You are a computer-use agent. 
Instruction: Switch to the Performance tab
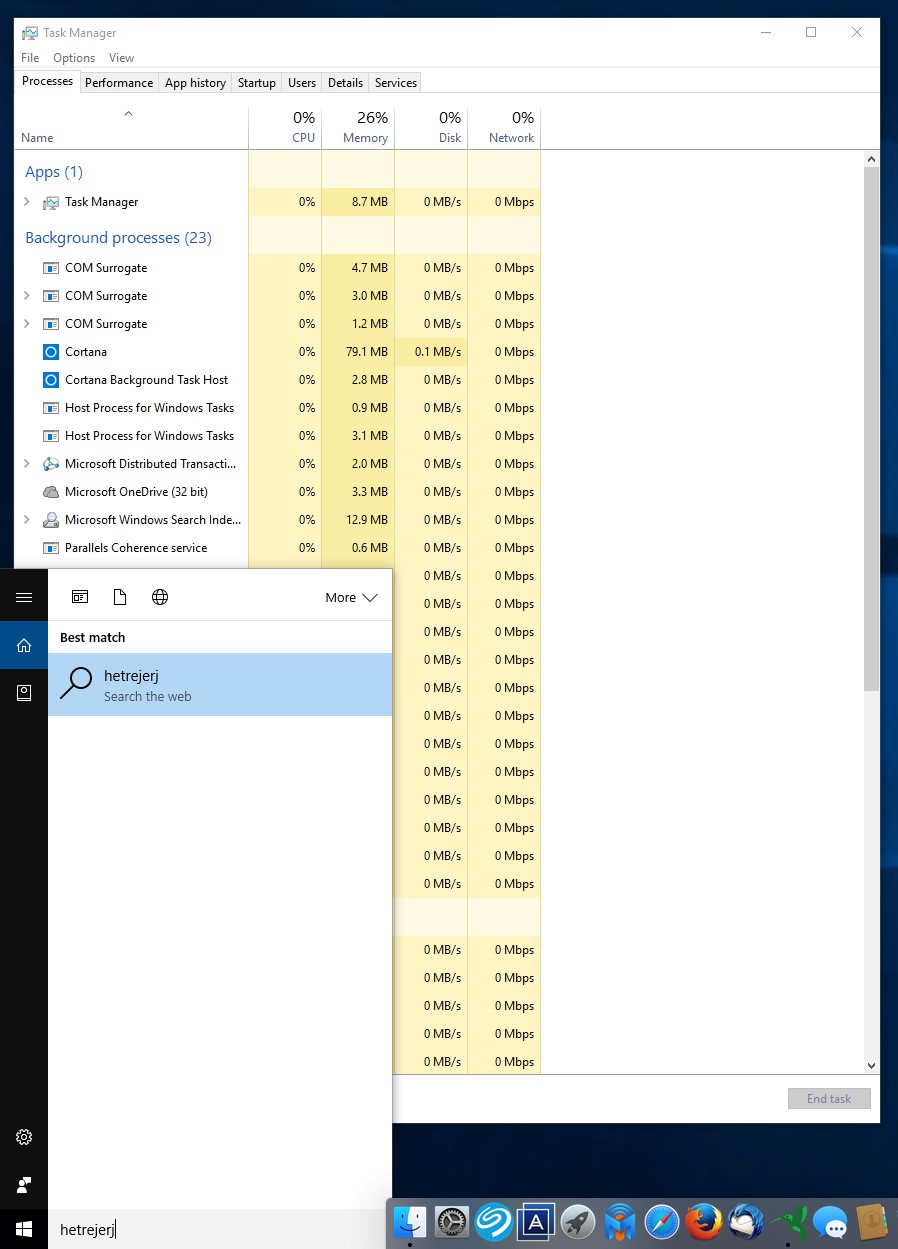coord(119,83)
